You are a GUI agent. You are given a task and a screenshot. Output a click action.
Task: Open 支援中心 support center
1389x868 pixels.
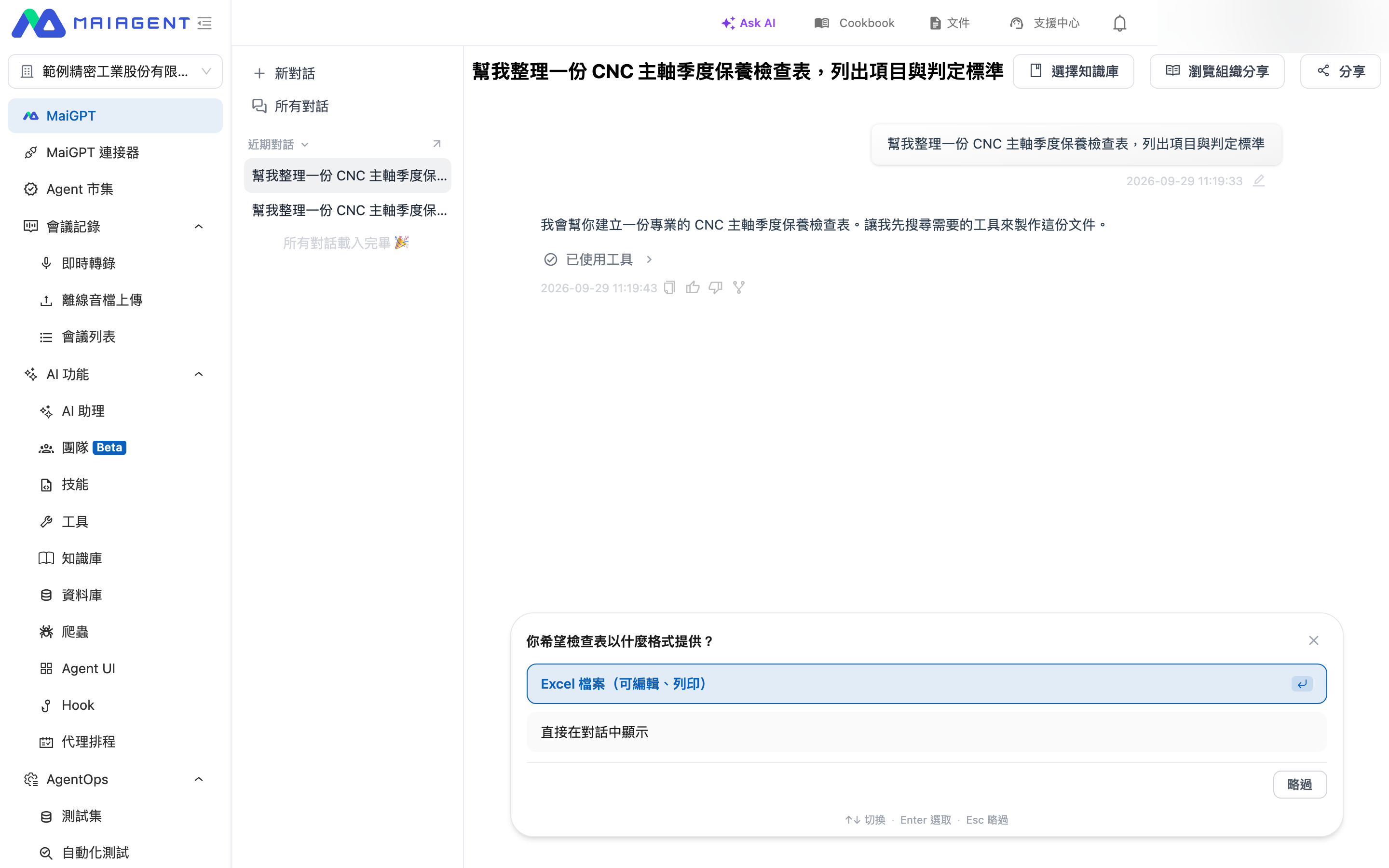pyautogui.click(x=1045, y=23)
